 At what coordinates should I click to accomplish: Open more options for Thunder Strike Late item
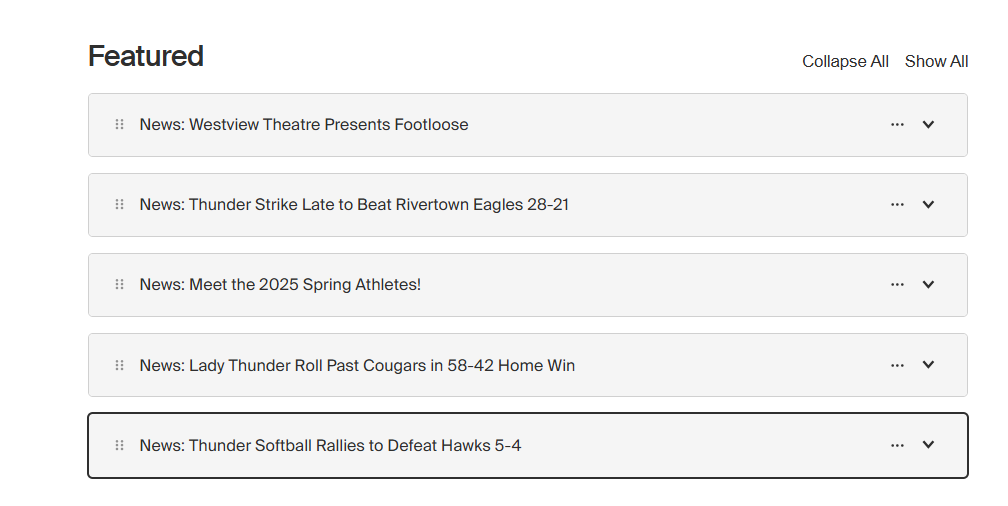[897, 205]
